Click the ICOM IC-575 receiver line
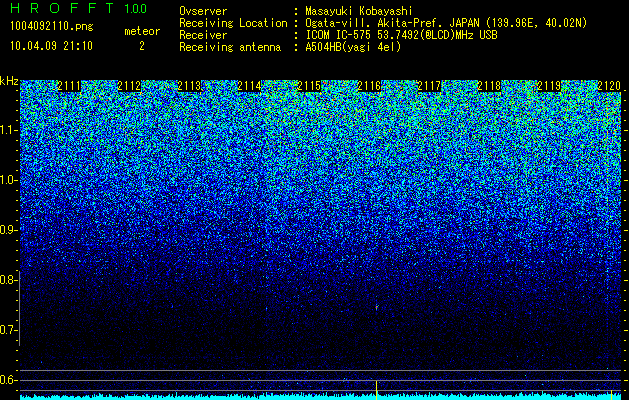Image resolution: width=629 pixels, height=400 pixels. [401, 35]
